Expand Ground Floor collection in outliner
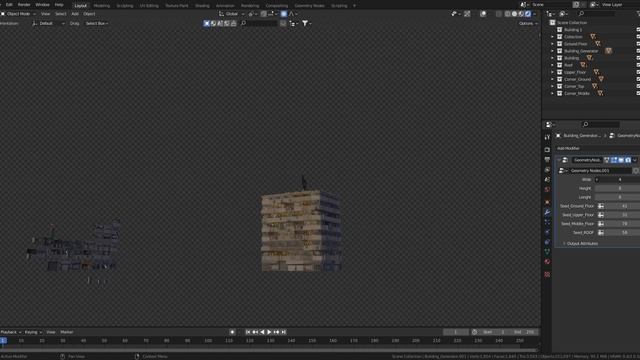This screenshot has height=360, width=640. (x=552, y=44)
